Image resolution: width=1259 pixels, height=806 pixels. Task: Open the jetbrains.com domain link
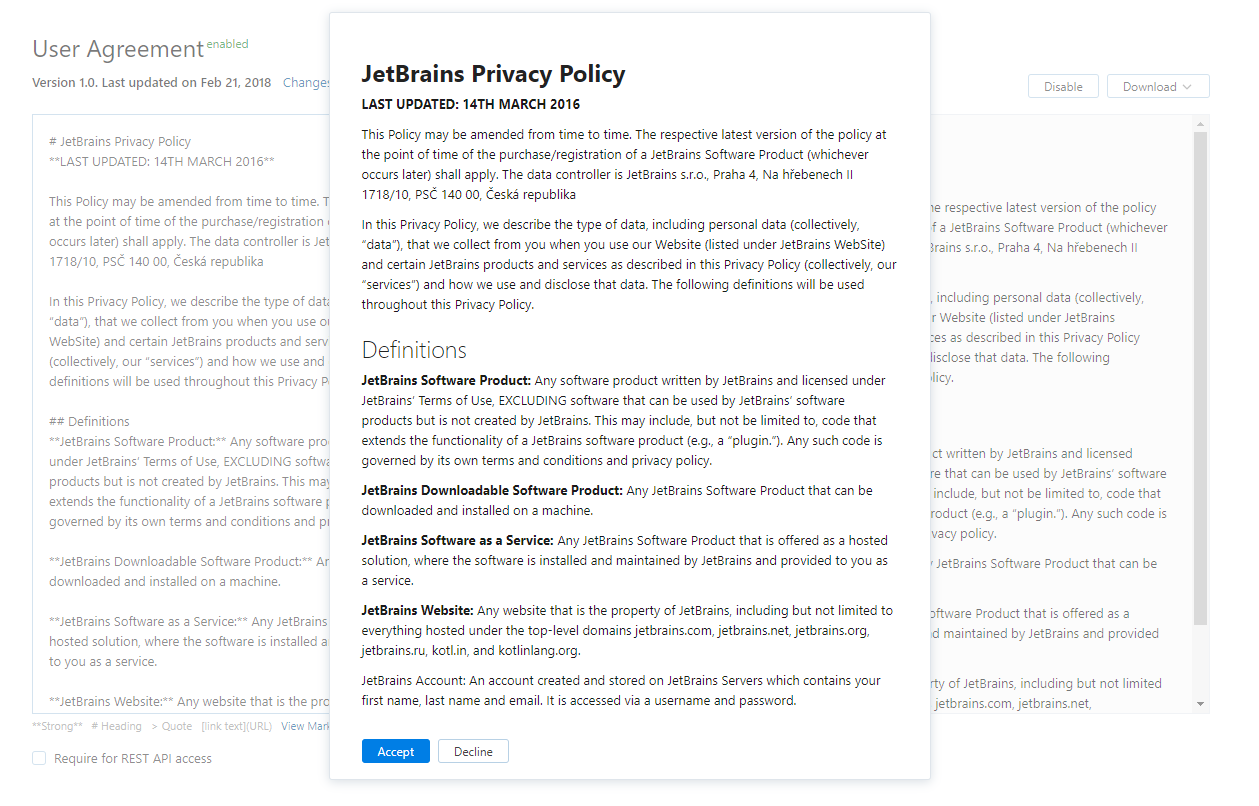673,630
